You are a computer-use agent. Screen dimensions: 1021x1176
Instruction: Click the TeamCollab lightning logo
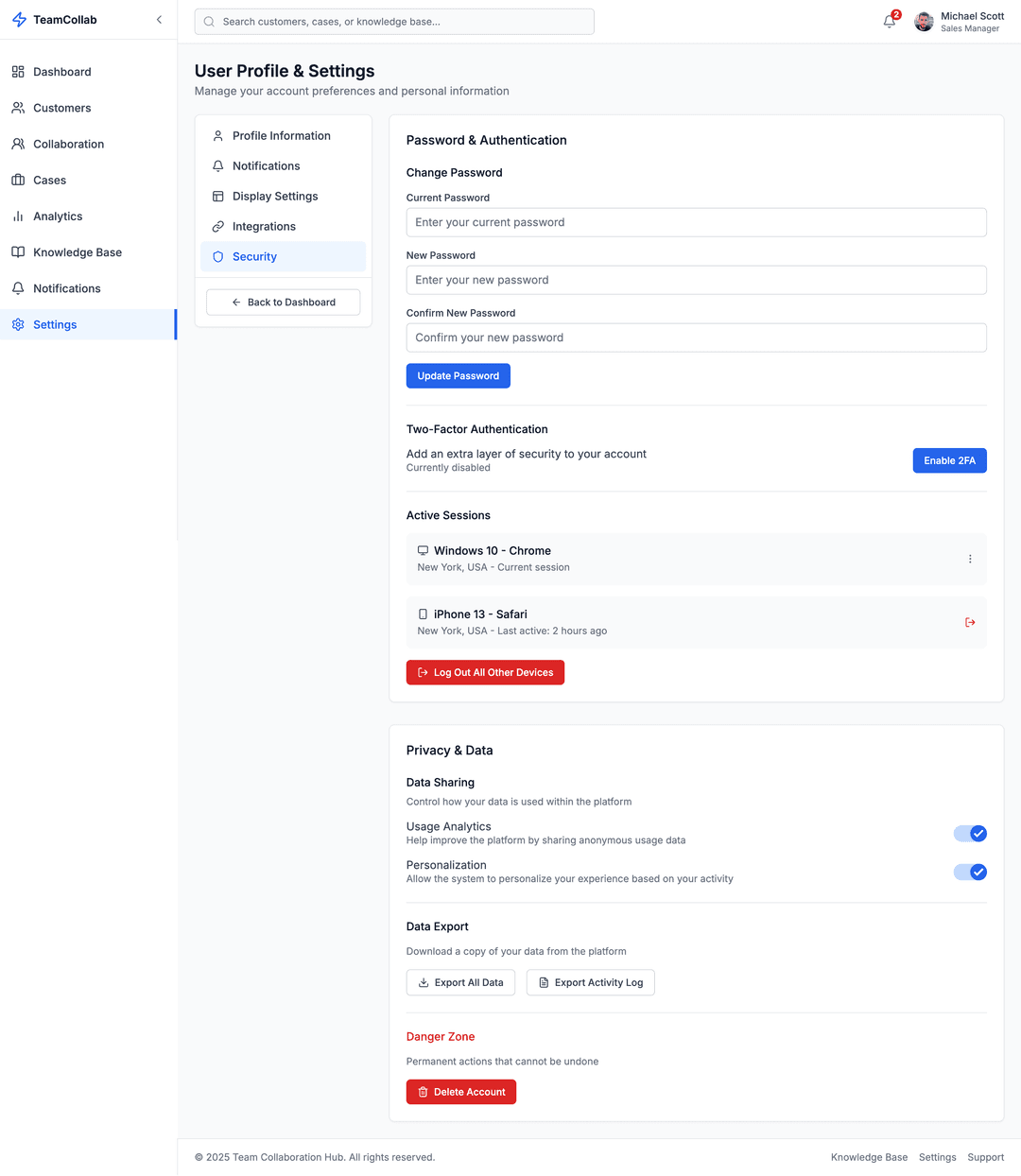point(19,20)
